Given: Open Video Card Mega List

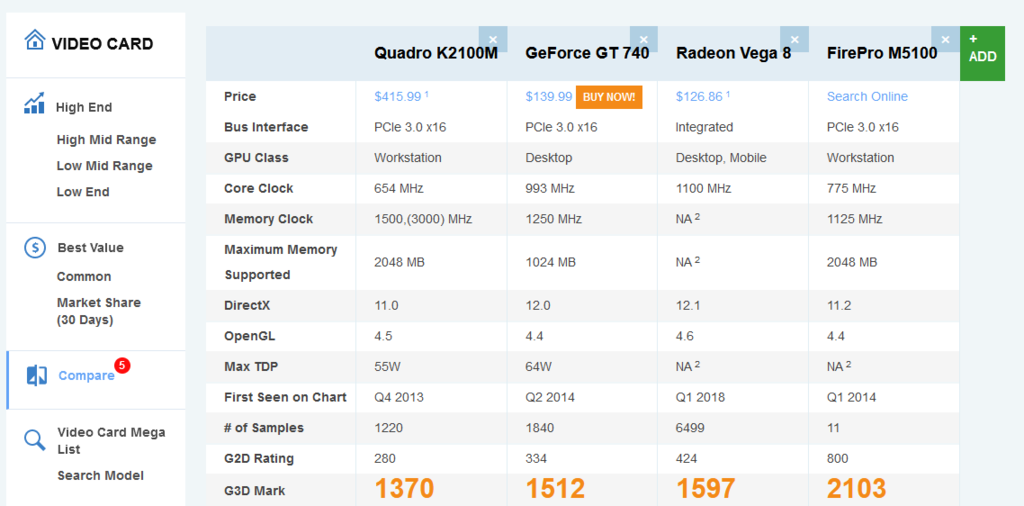Looking at the screenshot, I should click(x=111, y=441).
